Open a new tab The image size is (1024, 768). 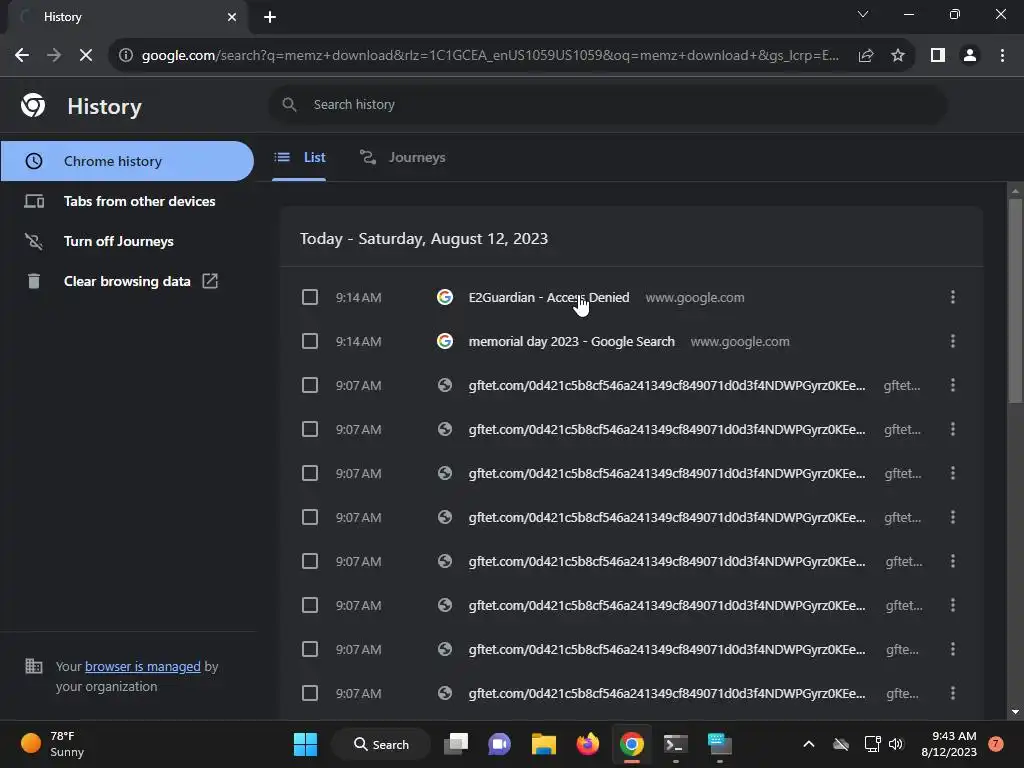pos(270,17)
